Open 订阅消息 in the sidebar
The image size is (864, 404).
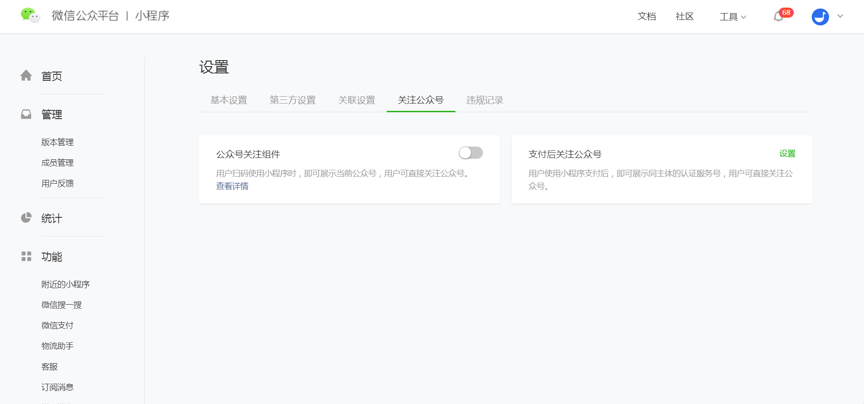click(x=57, y=387)
